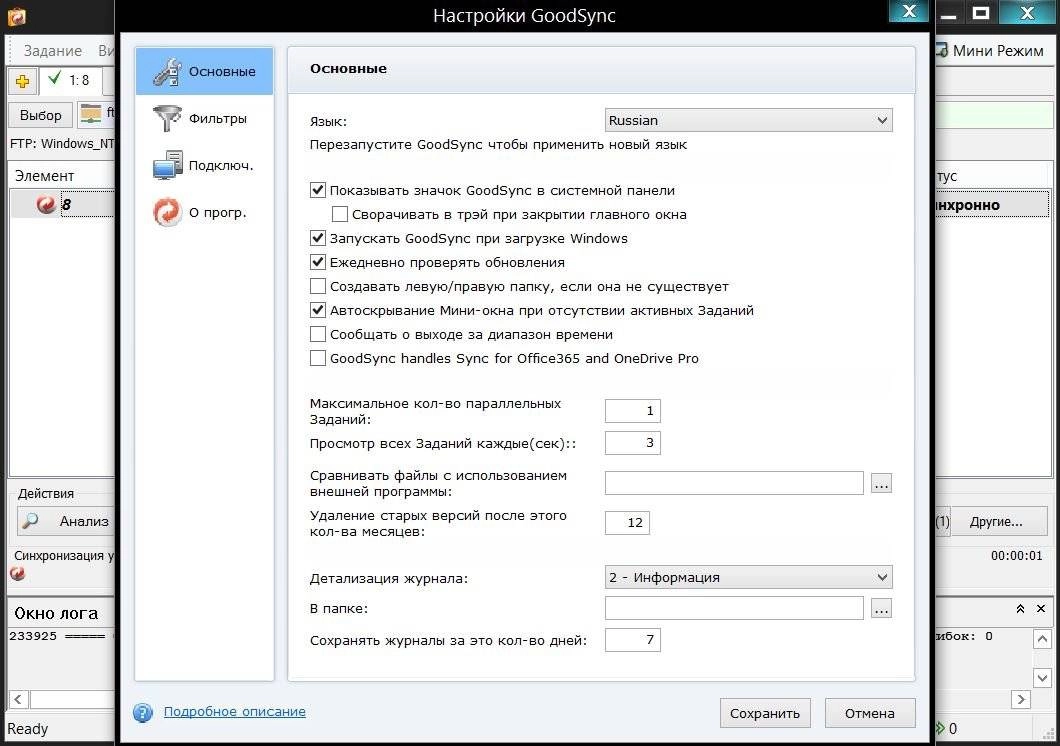1060x746 pixels.
Task: Click the funnel icon beside Фильтры
Action: 167,118
